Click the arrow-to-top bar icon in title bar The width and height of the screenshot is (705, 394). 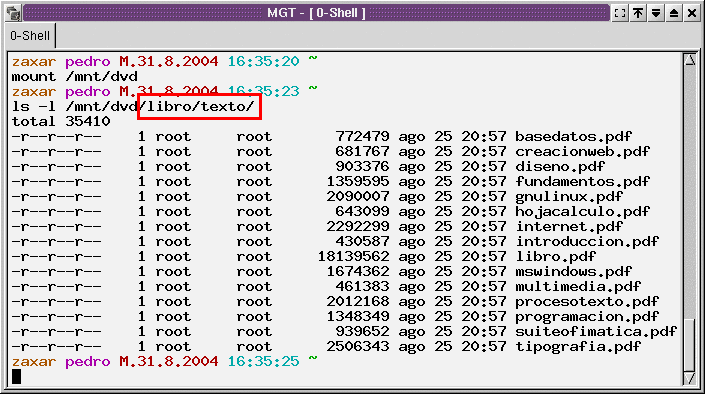coord(638,13)
